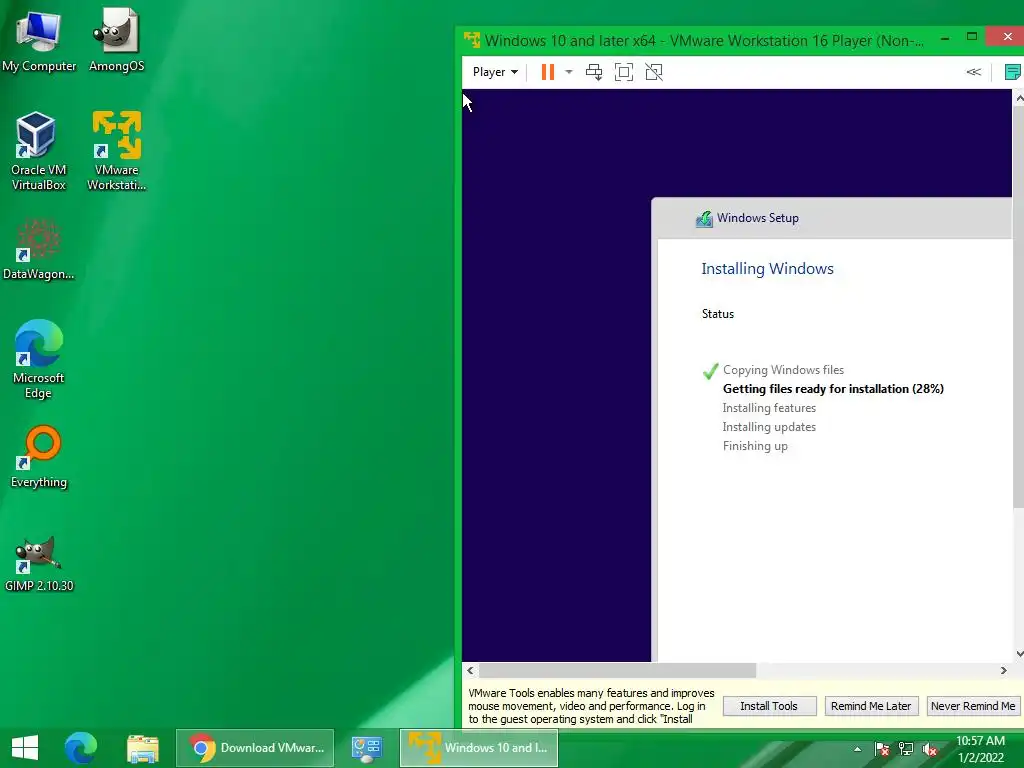Viewport: 1024px width, 768px height.
Task: Click the horizontal scrollbar thumb in VMware
Action: point(617,671)
